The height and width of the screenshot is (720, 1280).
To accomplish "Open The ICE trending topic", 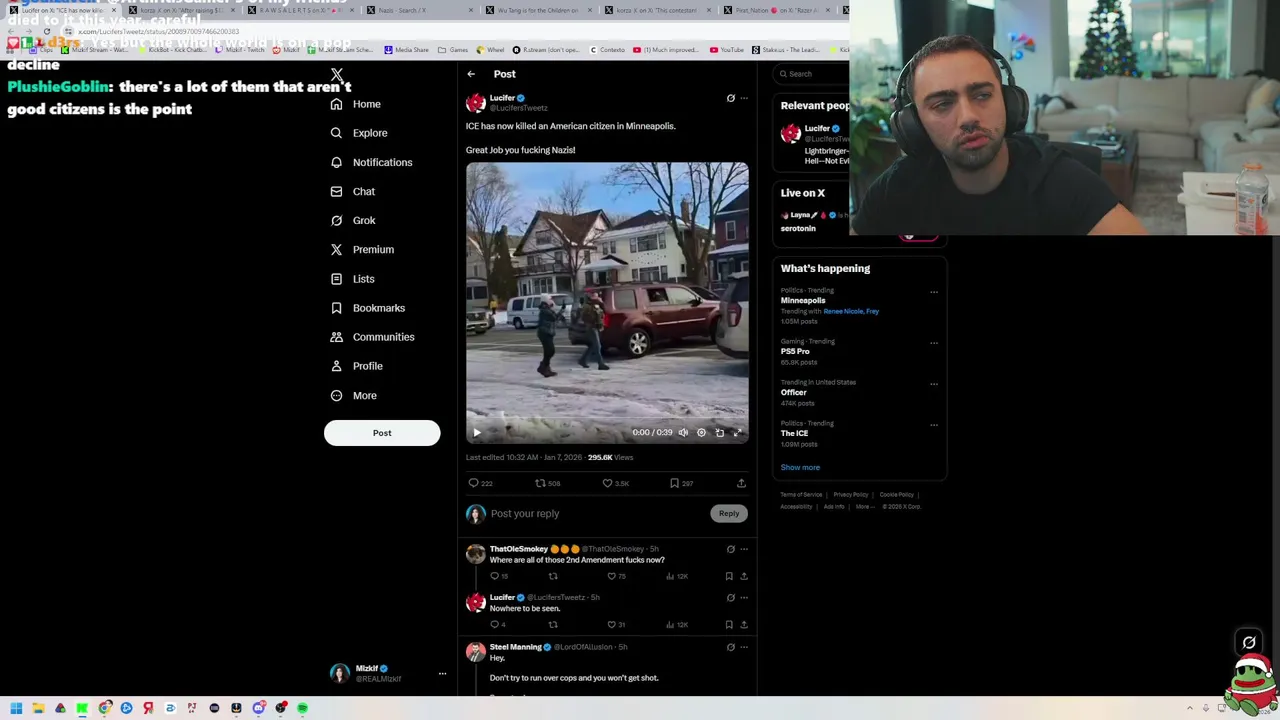I will (794, 433).
